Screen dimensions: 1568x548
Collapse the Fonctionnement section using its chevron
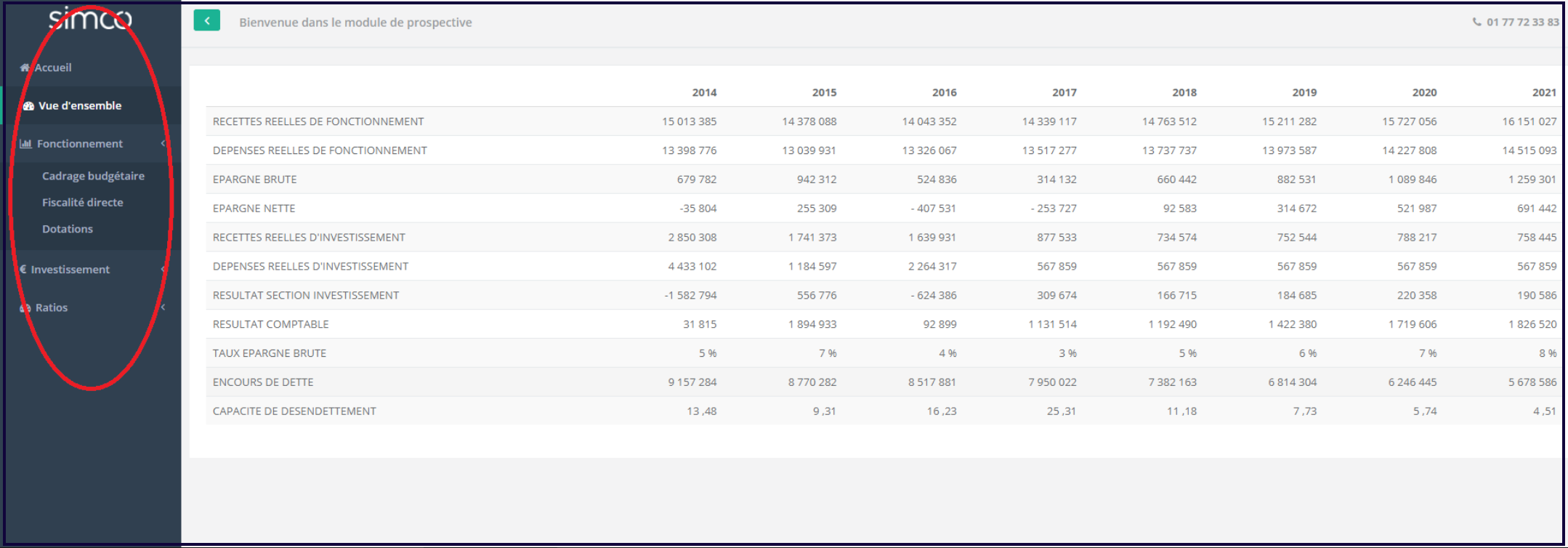(163, 144)
